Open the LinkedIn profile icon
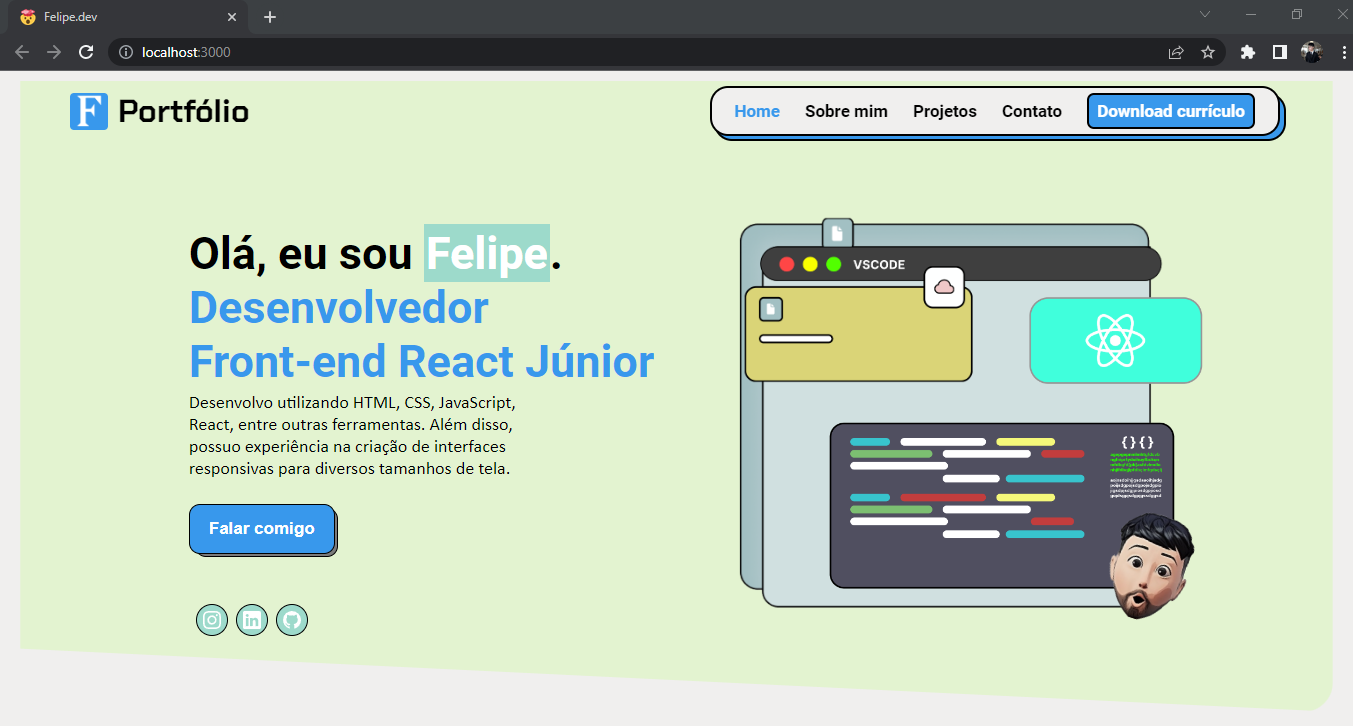 pos(252,620)
